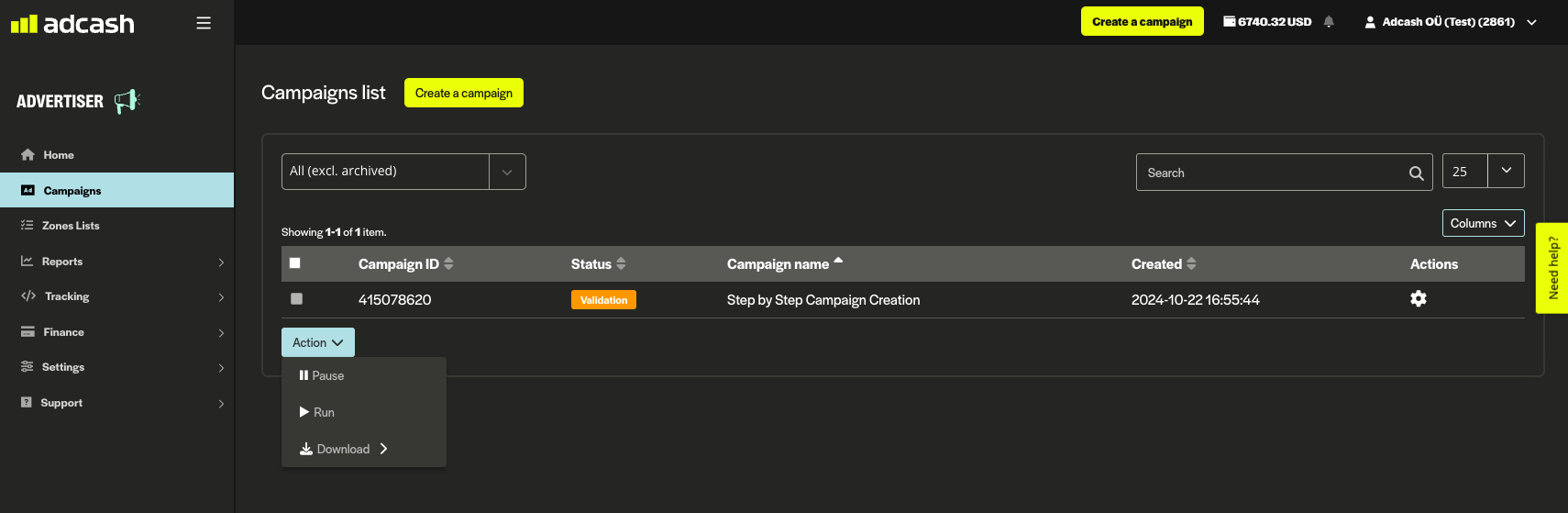
Task: Click the search magnifier icon
Action: coord(1416,173)
